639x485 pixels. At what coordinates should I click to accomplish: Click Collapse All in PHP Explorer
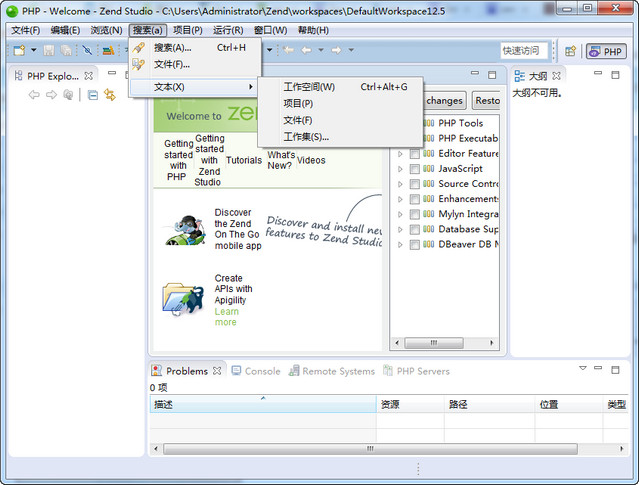(93, 95)
